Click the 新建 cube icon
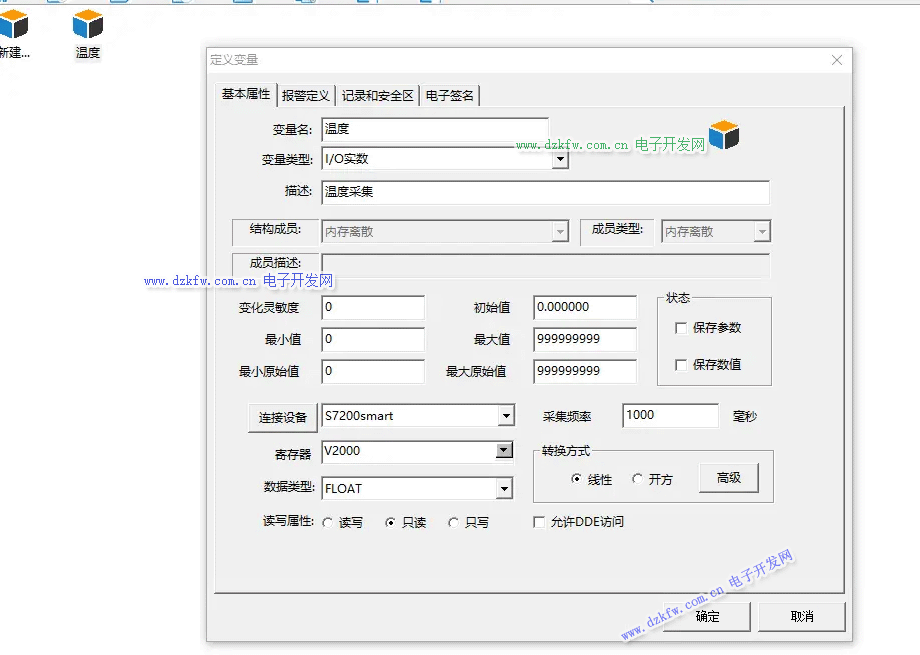Viewport: 920px width, 655px height. [x=13, y=24]
